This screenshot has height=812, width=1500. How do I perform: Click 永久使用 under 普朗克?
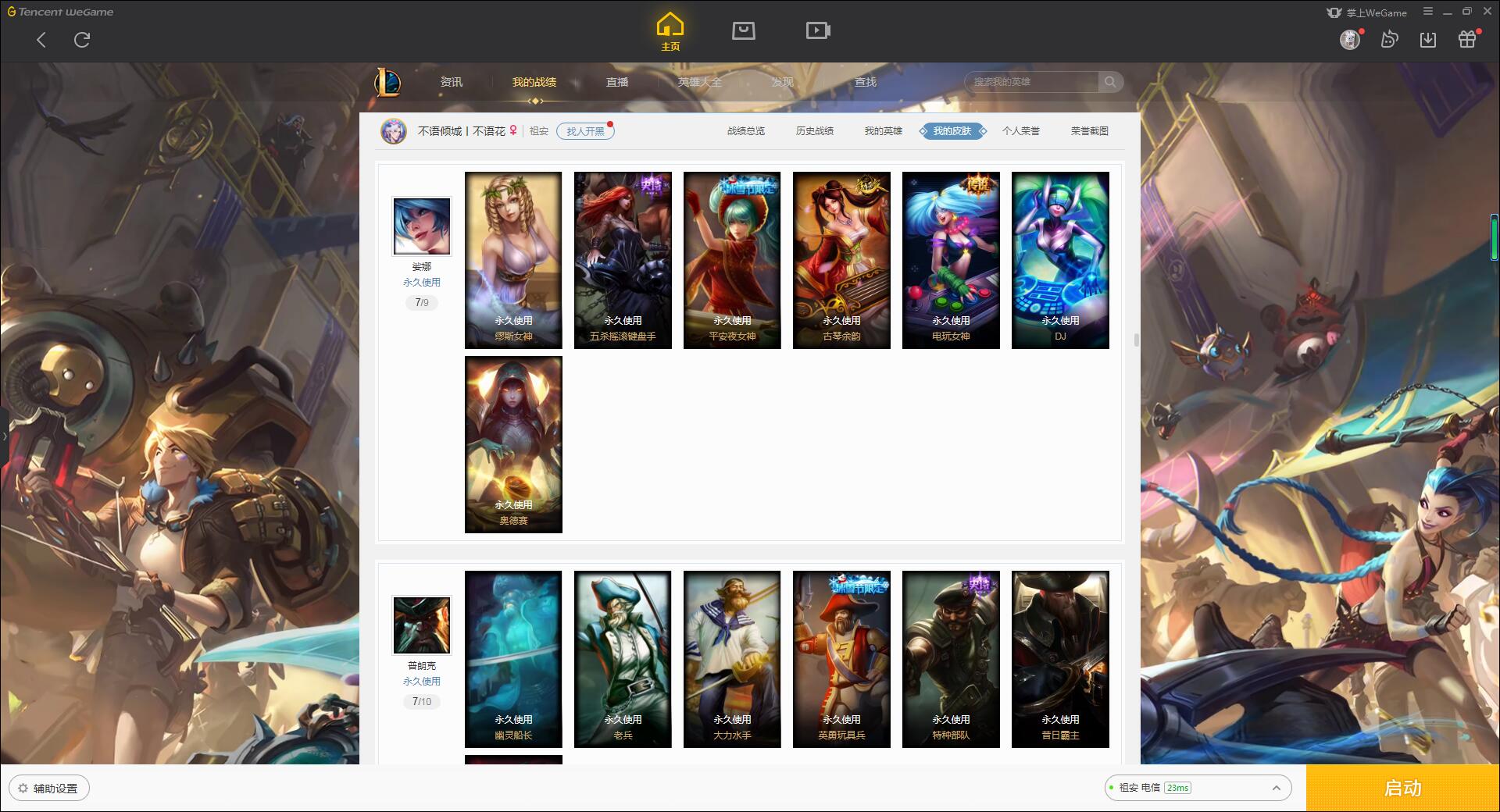point(422,682)
